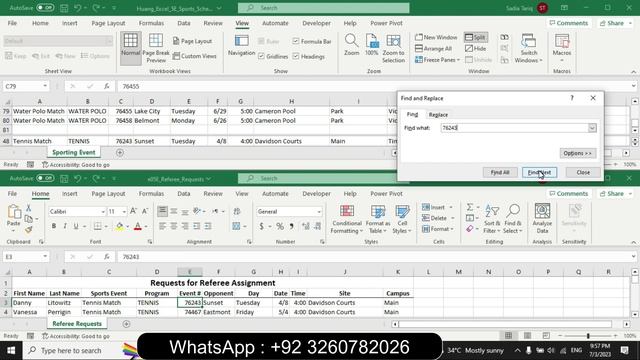Click the Search box in upper title bar
The height and width of the screenshot is (360, 640).
click(324, 8)
